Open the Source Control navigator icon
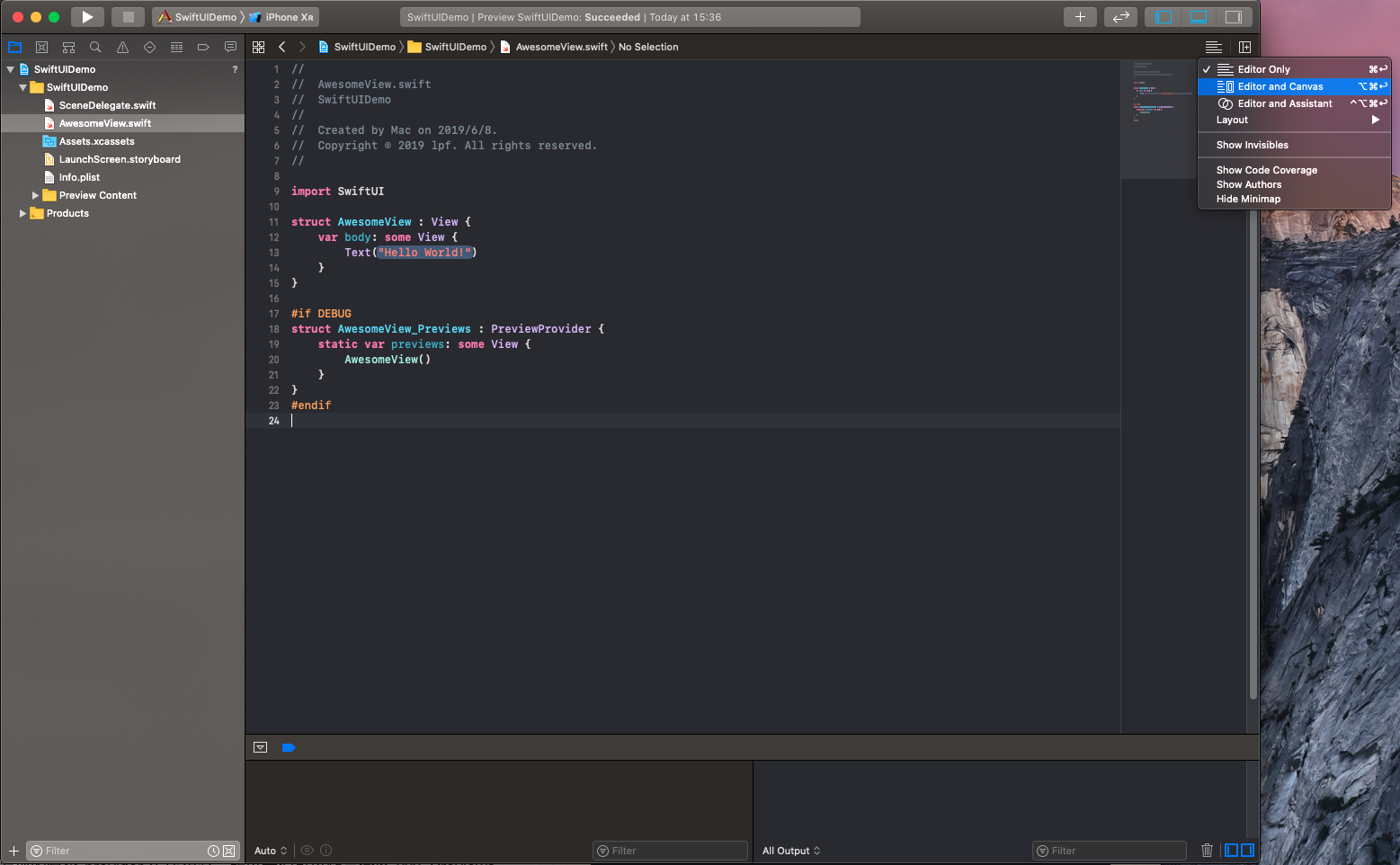Image resolution: width=1400 pixels, height=865 pixels. click(x=41, y=47)
